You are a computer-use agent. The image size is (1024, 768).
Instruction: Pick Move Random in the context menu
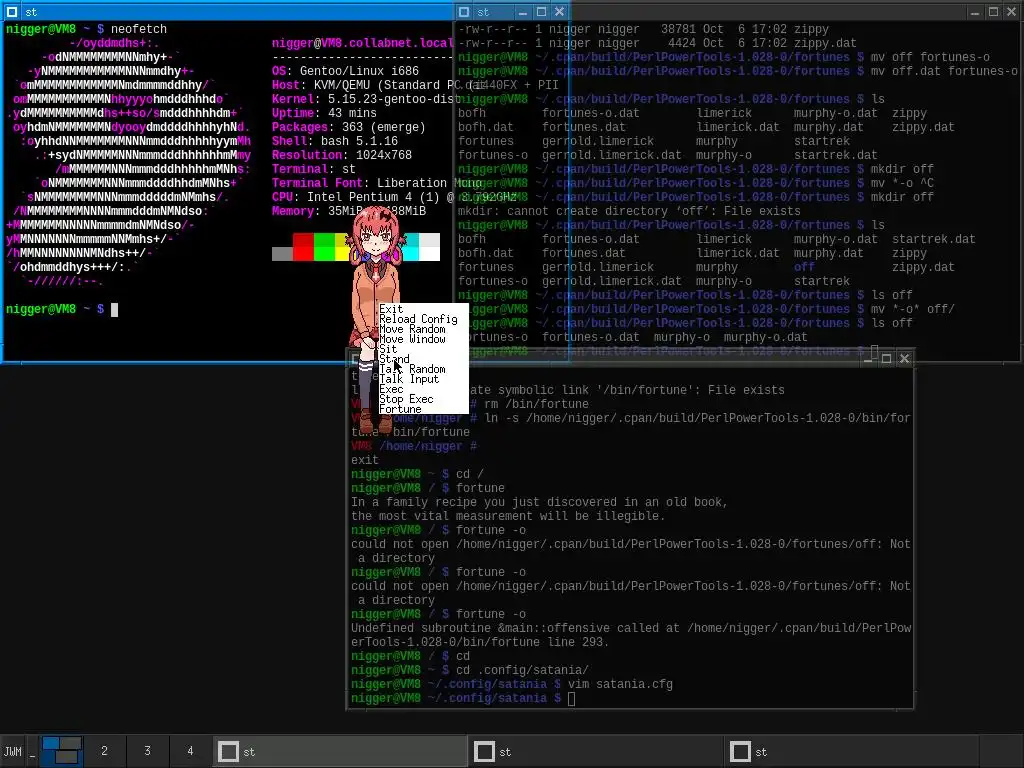(x=412, y=329)
